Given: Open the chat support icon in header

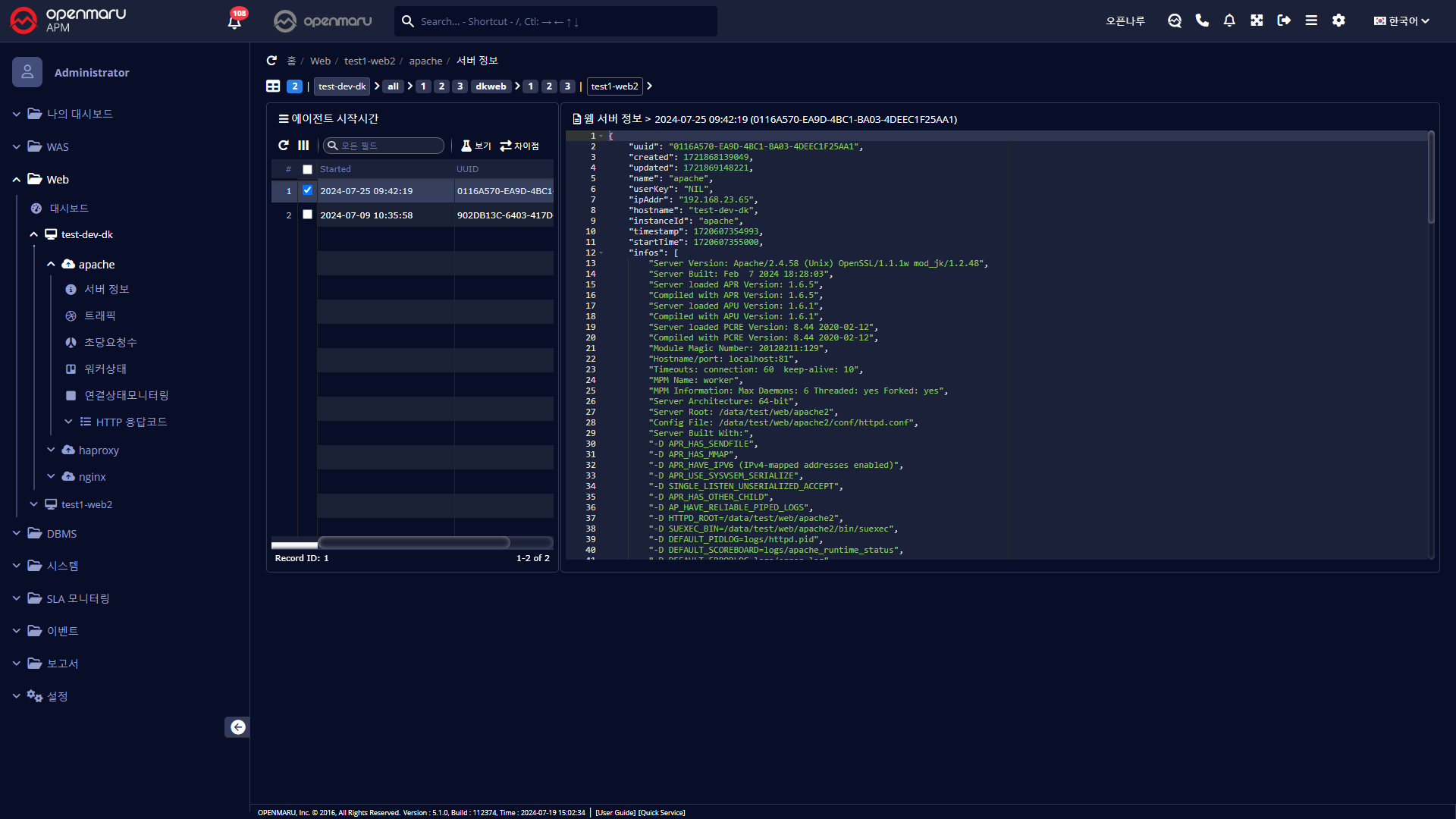Looking at the screenshot, I should 1175,20.
